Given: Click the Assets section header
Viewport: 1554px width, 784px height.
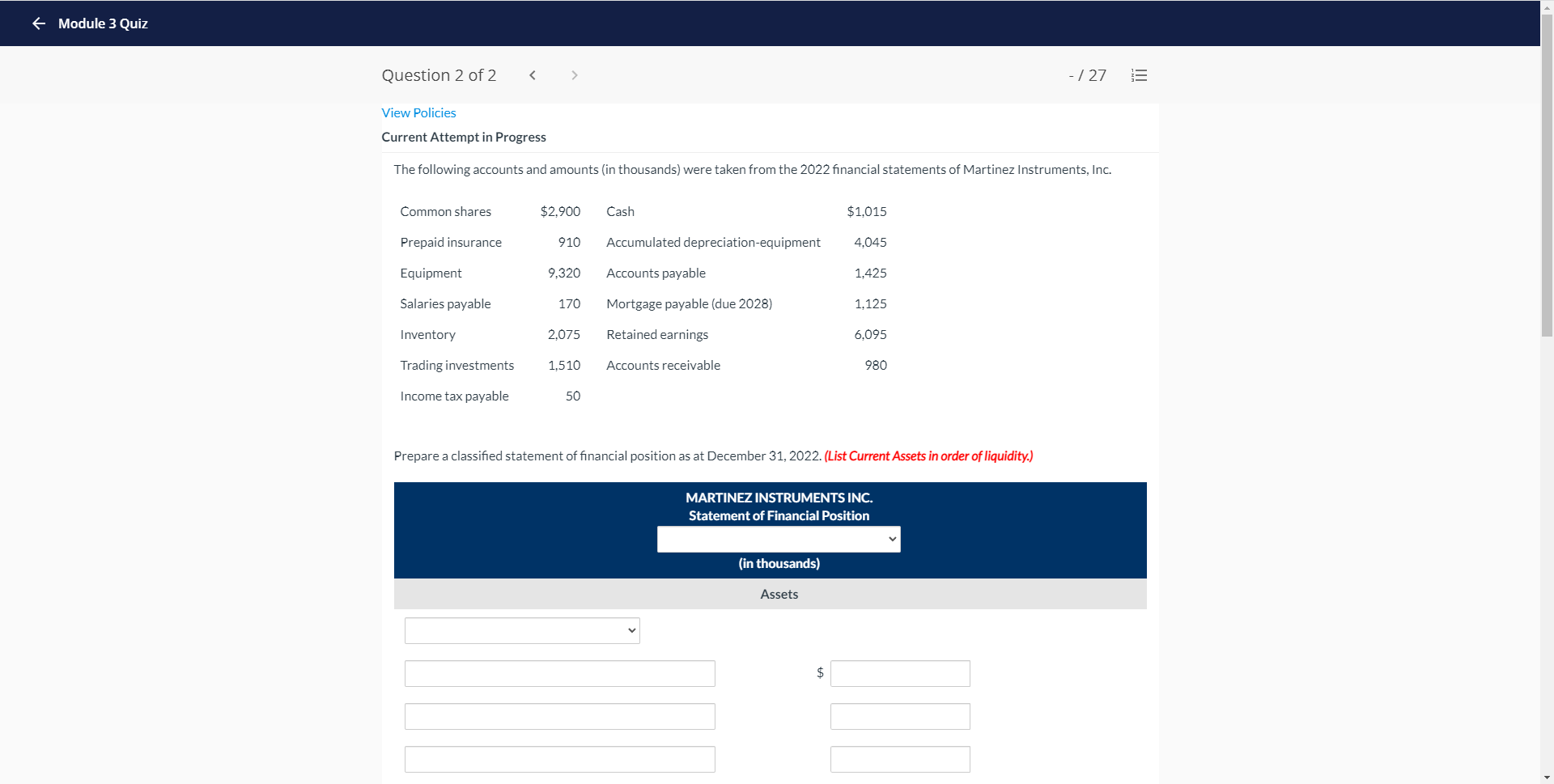Looking at the screenshot, I should point(779,594).
